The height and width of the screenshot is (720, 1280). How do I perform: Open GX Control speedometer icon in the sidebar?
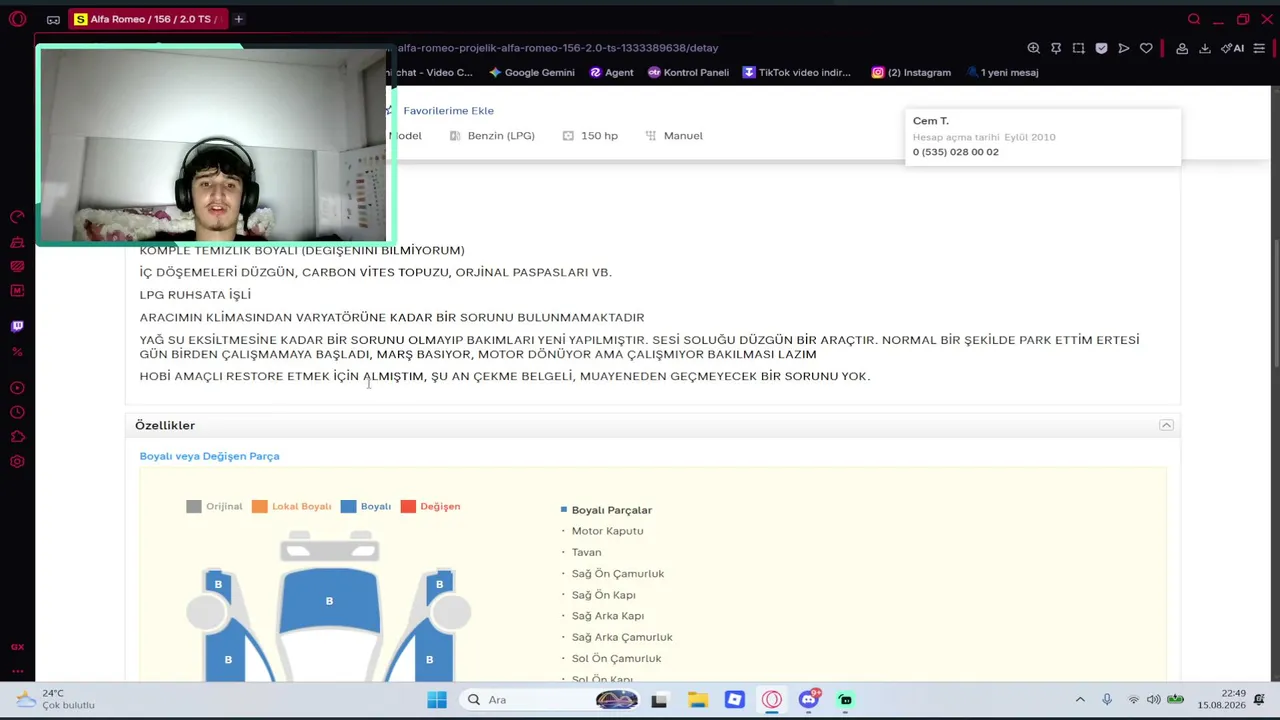[x=17, y=217]
